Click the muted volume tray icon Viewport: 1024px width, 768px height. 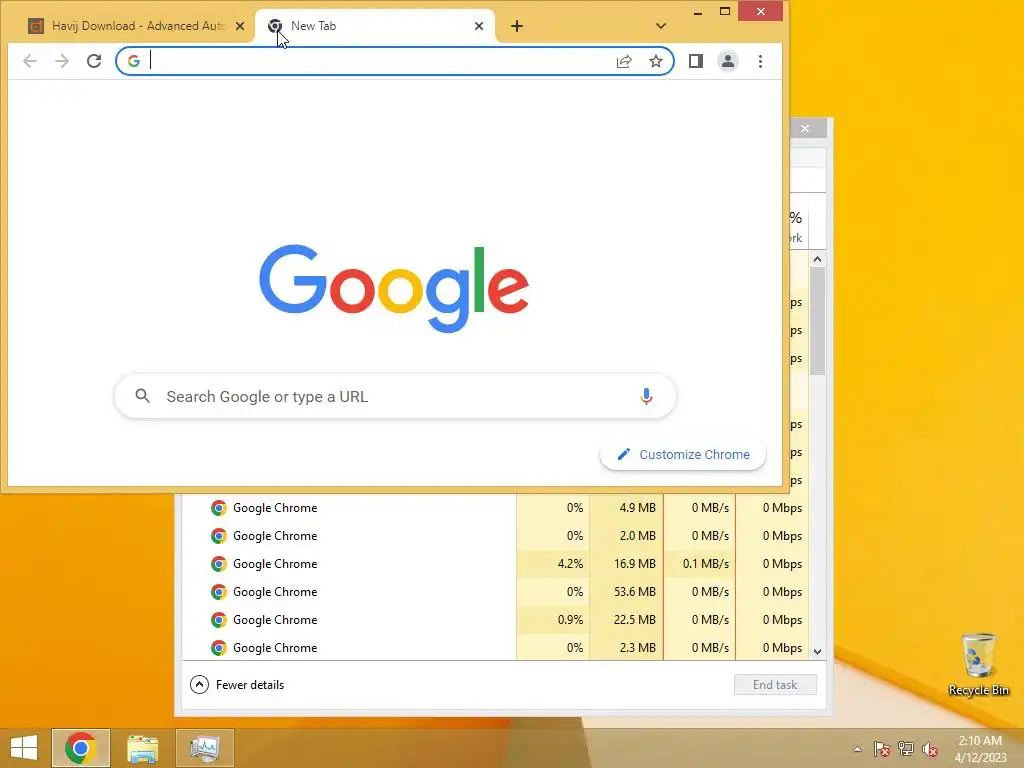pyautogui.click(x=930, y=749)
